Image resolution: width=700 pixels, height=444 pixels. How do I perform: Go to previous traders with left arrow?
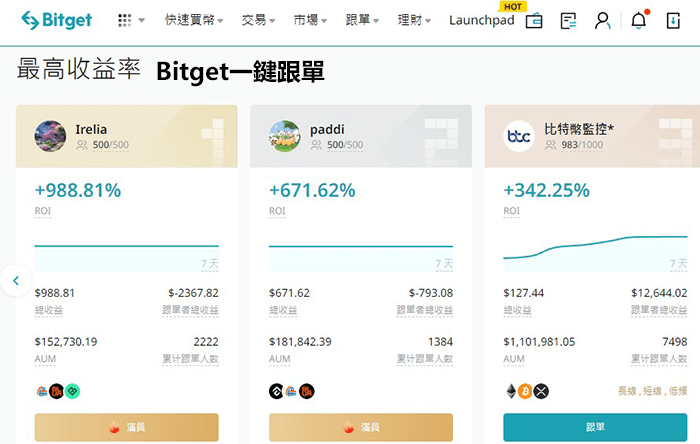[16, 280]
